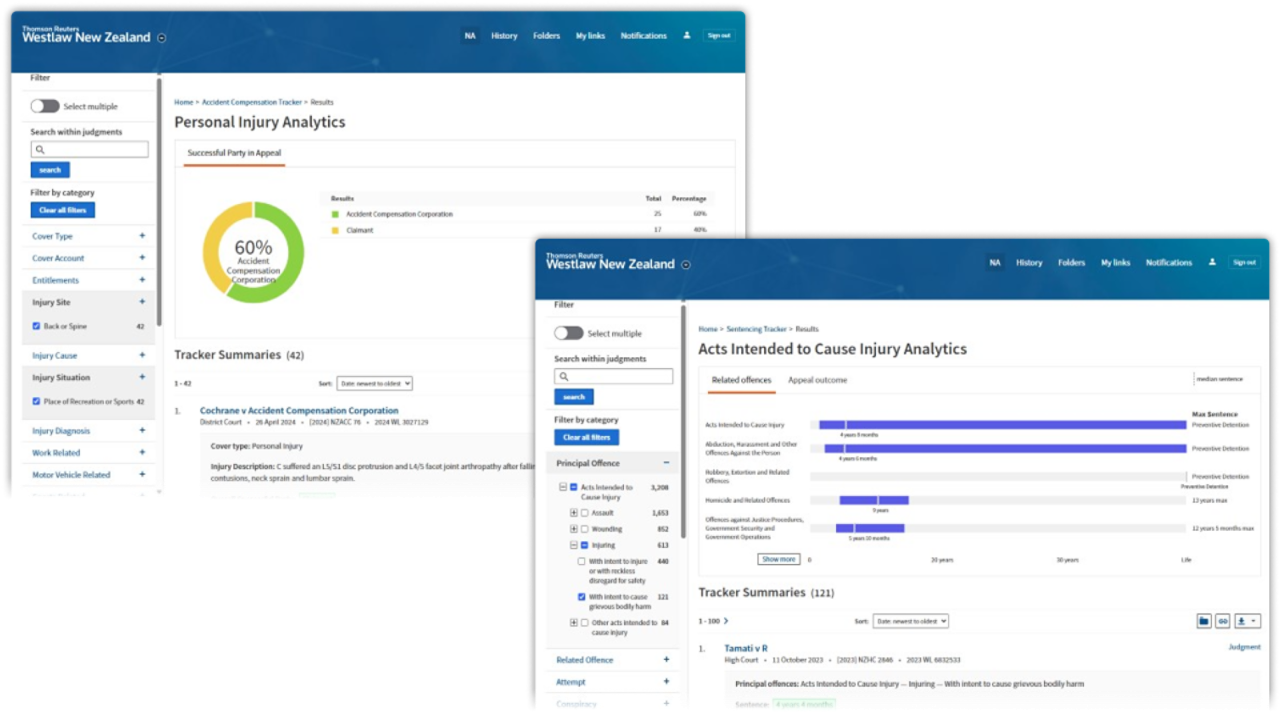Open the Tamati v R case link
The width and height of the screenshot is (1280, 720).
coord(746,648)
